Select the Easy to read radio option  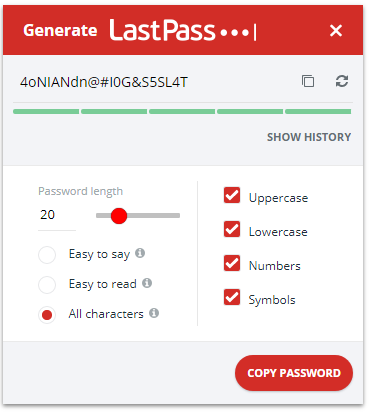pos(47,285)
